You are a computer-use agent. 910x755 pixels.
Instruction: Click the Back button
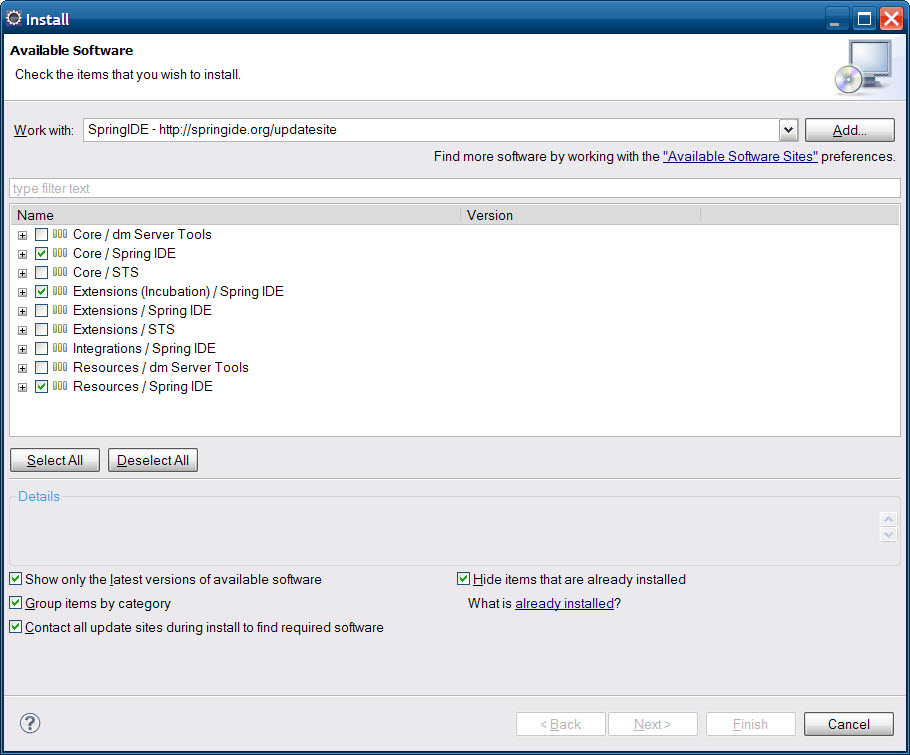(x=561, y=724)
